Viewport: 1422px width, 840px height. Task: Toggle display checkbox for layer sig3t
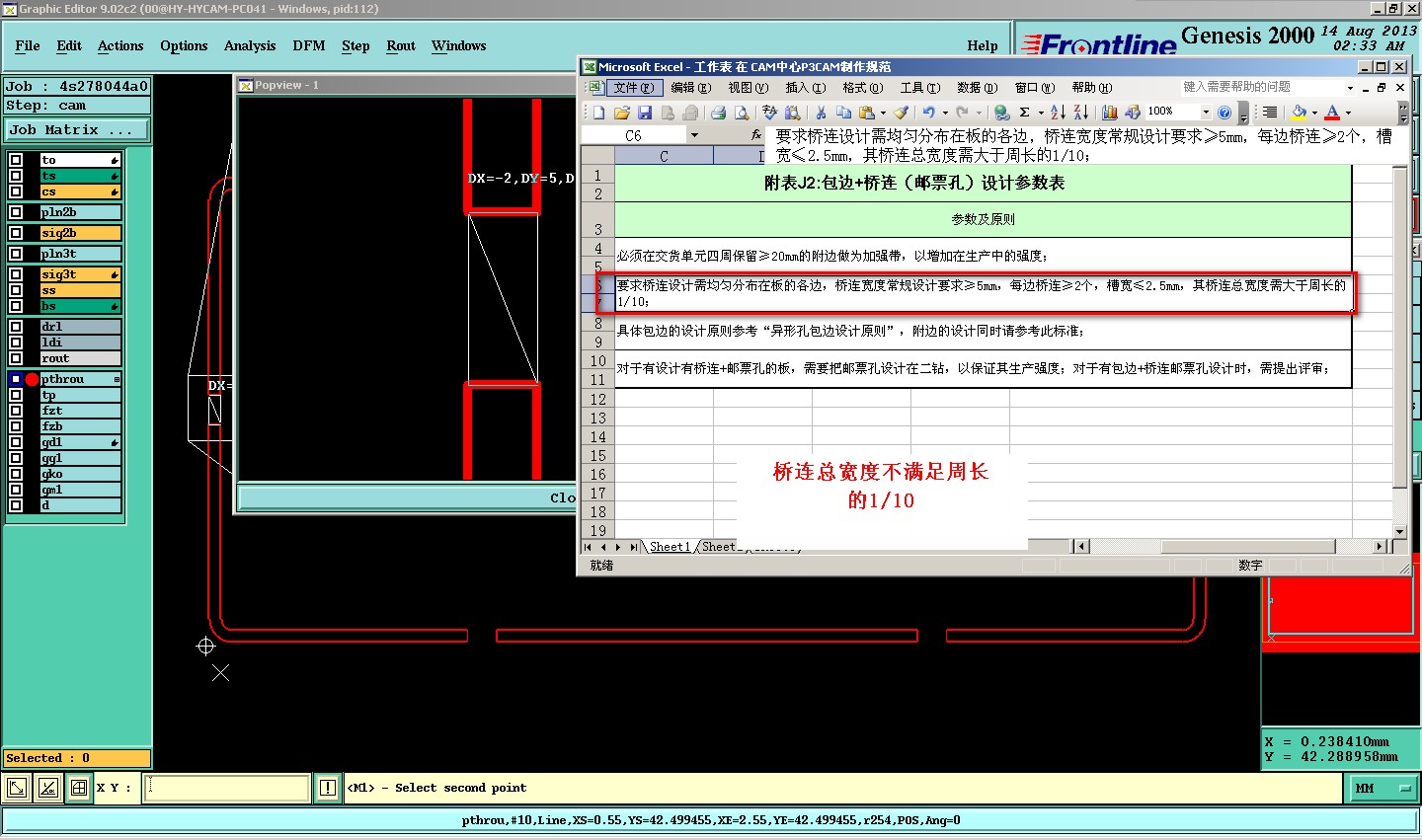(x=16, y=274)
